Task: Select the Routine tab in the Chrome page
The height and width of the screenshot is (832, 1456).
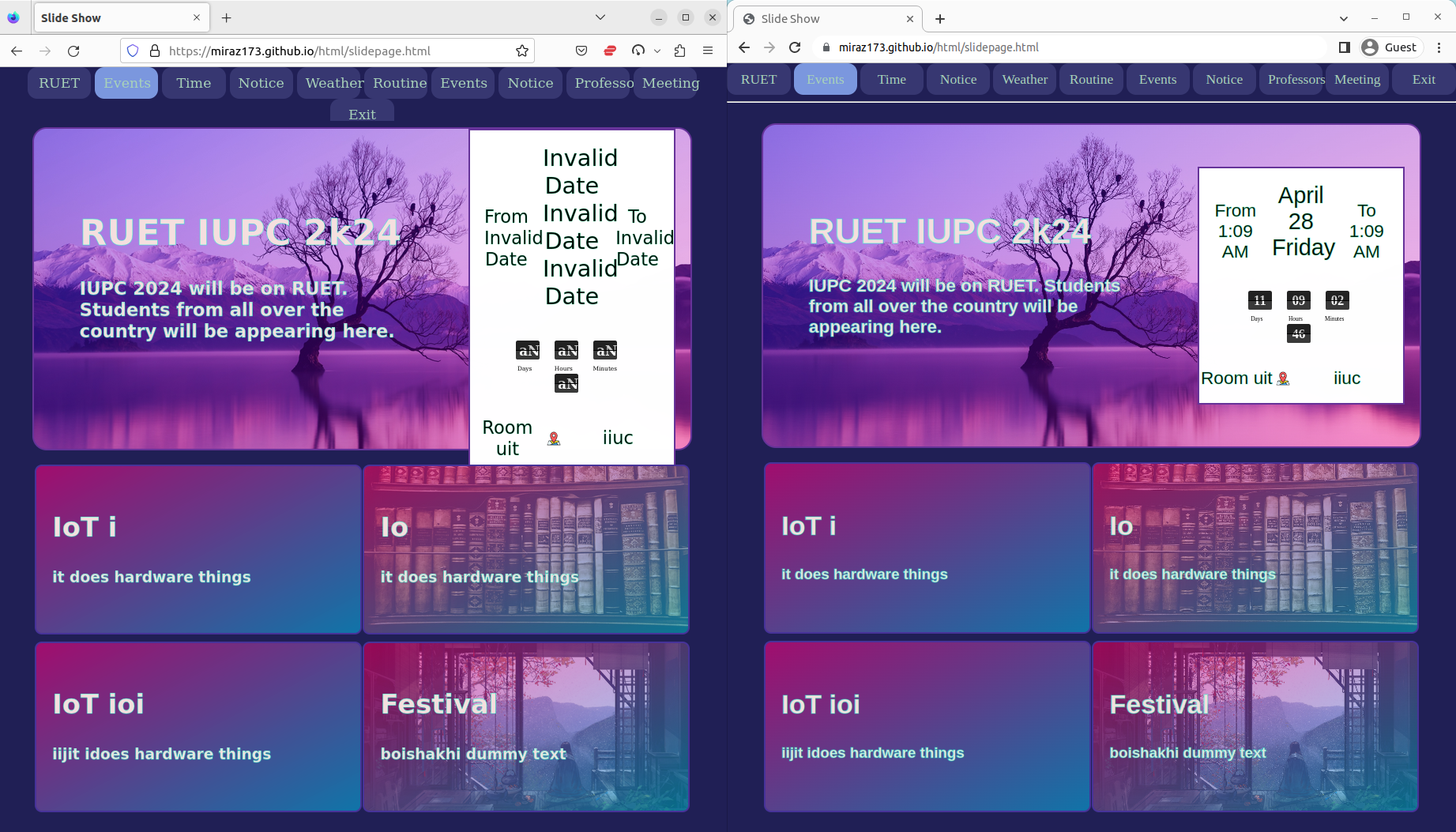Action: point(1091,79)
